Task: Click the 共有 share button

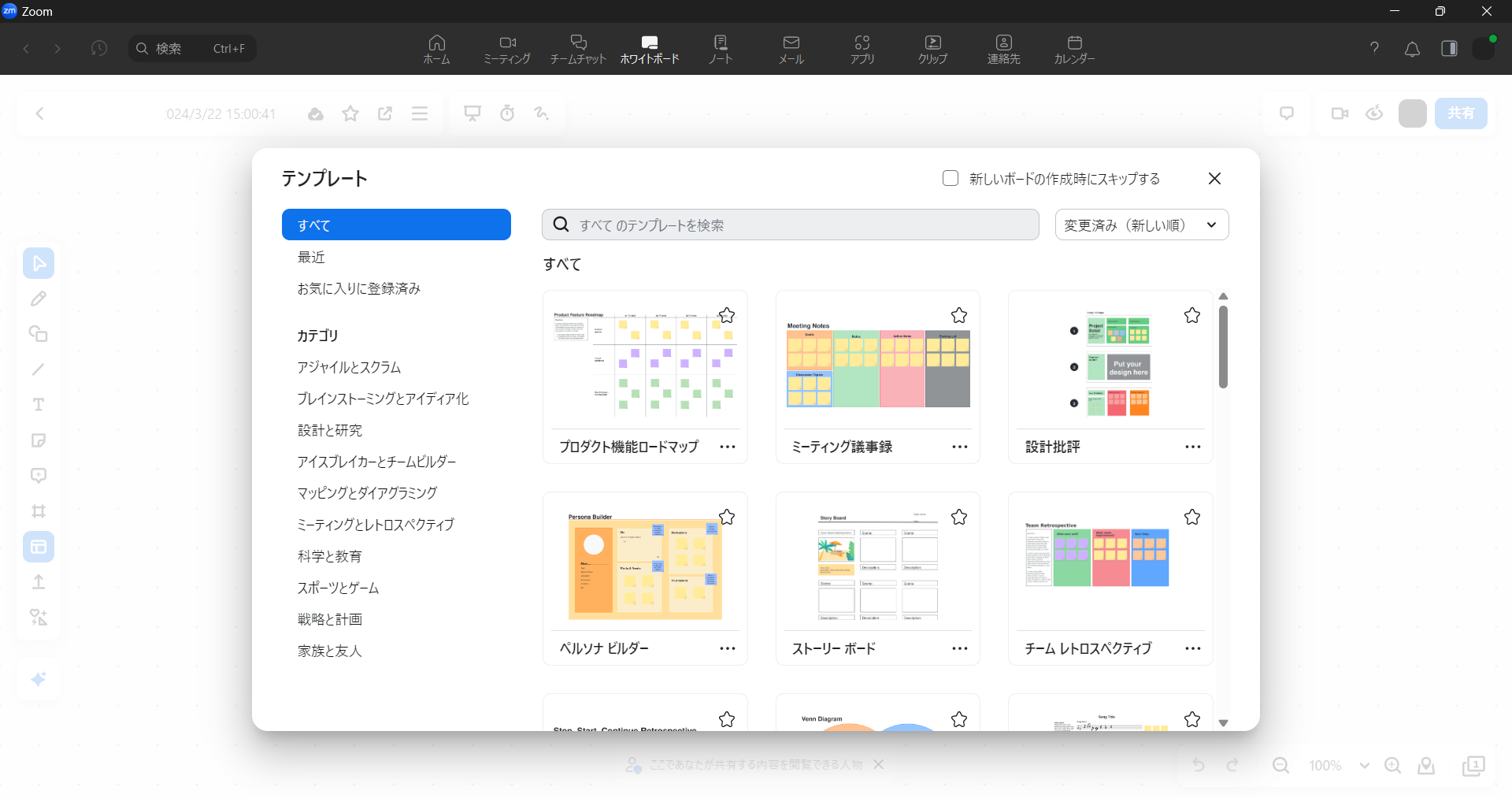Action: tap(1460, 113)
